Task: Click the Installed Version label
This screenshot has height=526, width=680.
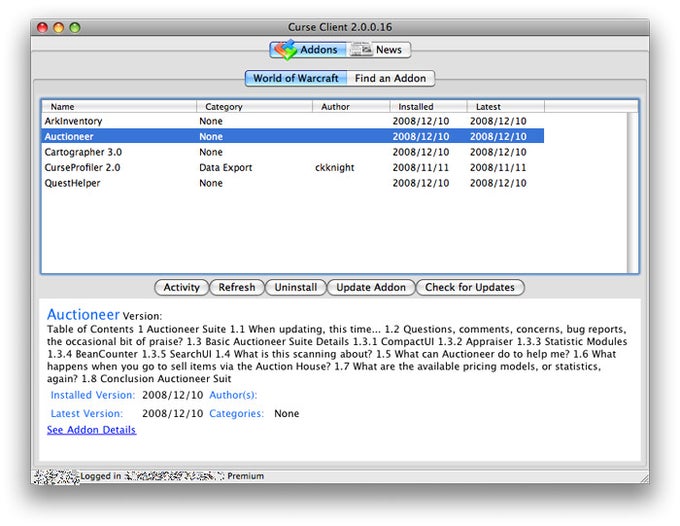Action: tap(93, 395)
